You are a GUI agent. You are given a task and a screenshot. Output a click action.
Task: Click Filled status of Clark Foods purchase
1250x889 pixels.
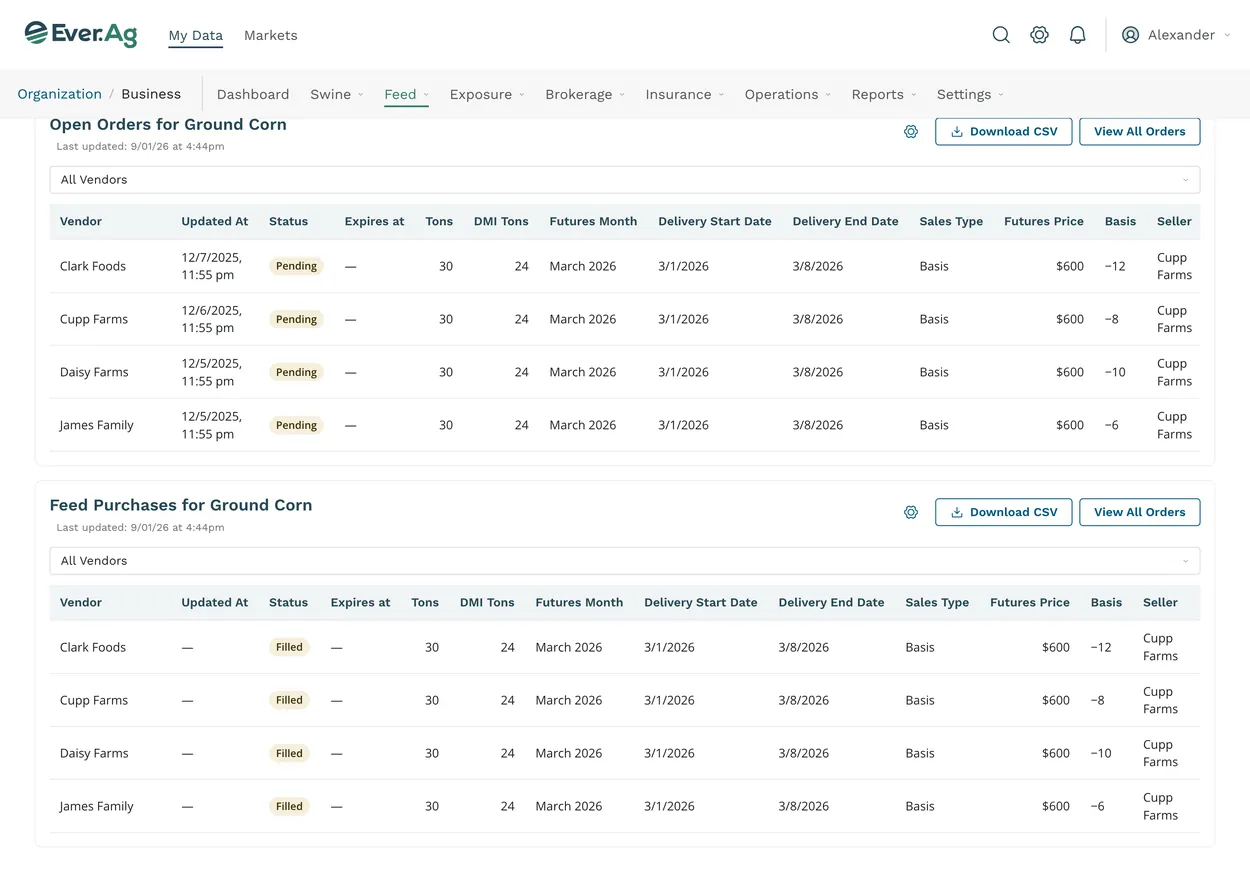pos(289,647)
